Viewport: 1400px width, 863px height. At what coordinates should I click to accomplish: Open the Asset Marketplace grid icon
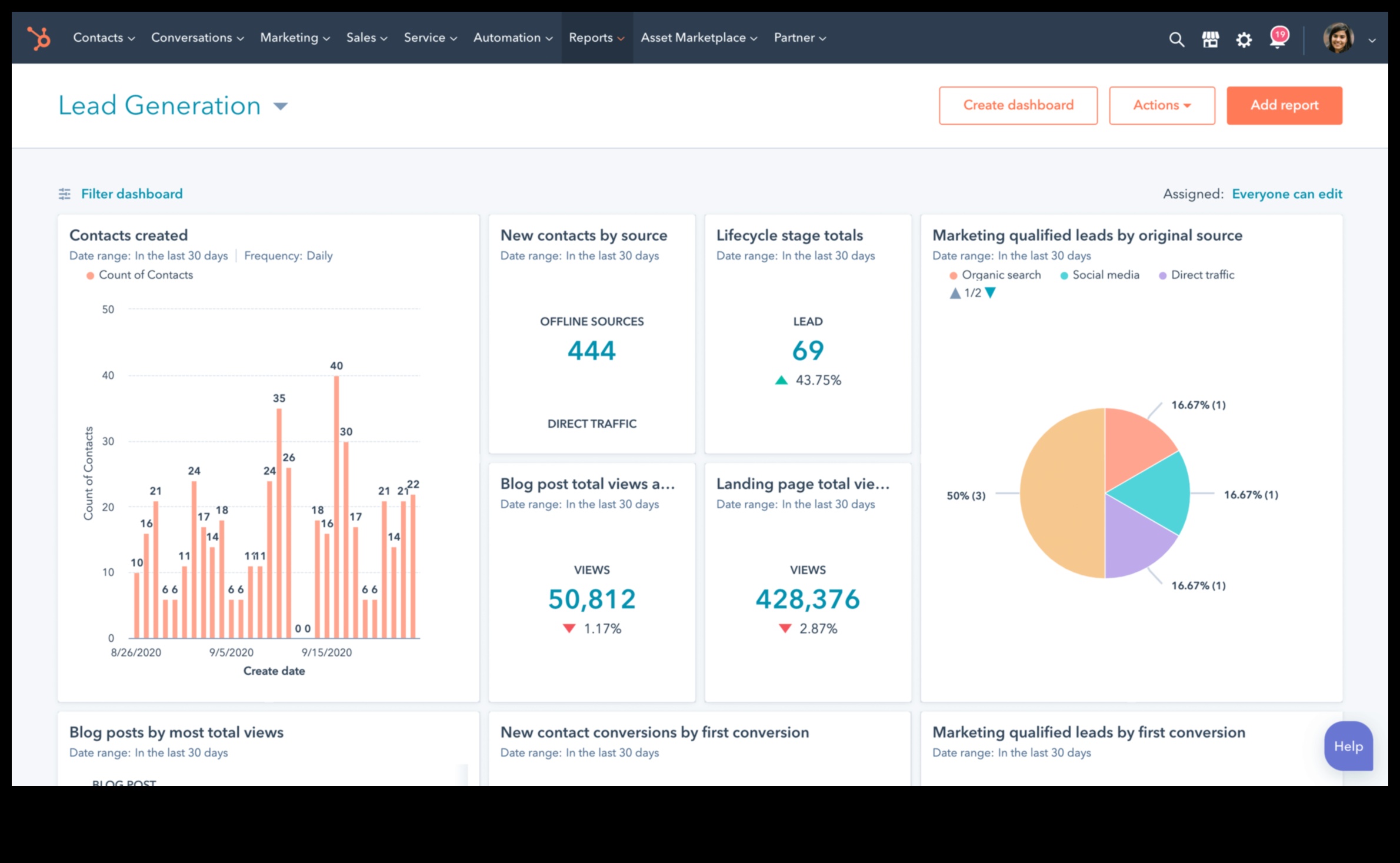coord(1210,38)
